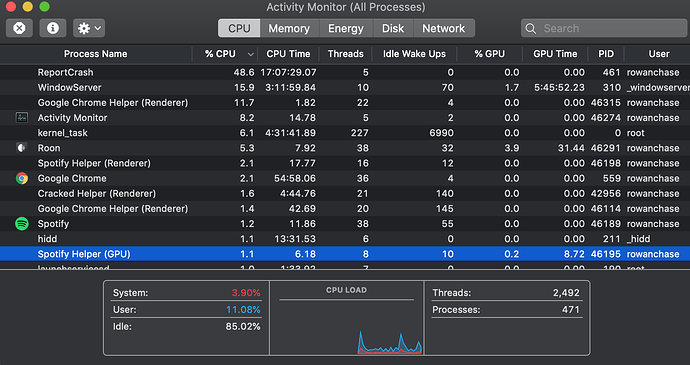Image resolution: width=690 pixels, height=365 pixels.
Task: Click the Activity Monitor app icon in its row
Action: (x=22, y=118)
